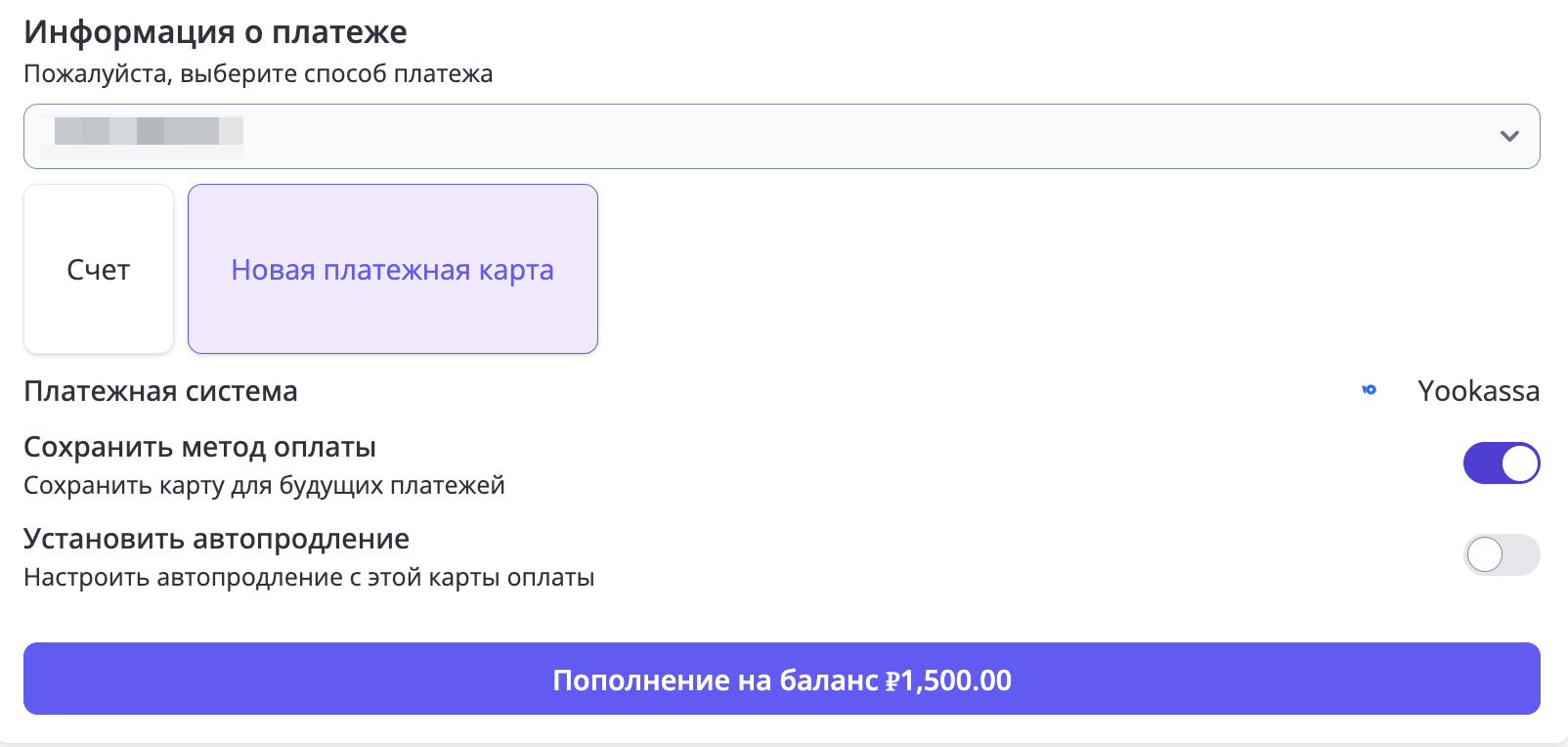1568x747 pixels.
Task: Select the "Счет" payment option
Action: [99, 270]
